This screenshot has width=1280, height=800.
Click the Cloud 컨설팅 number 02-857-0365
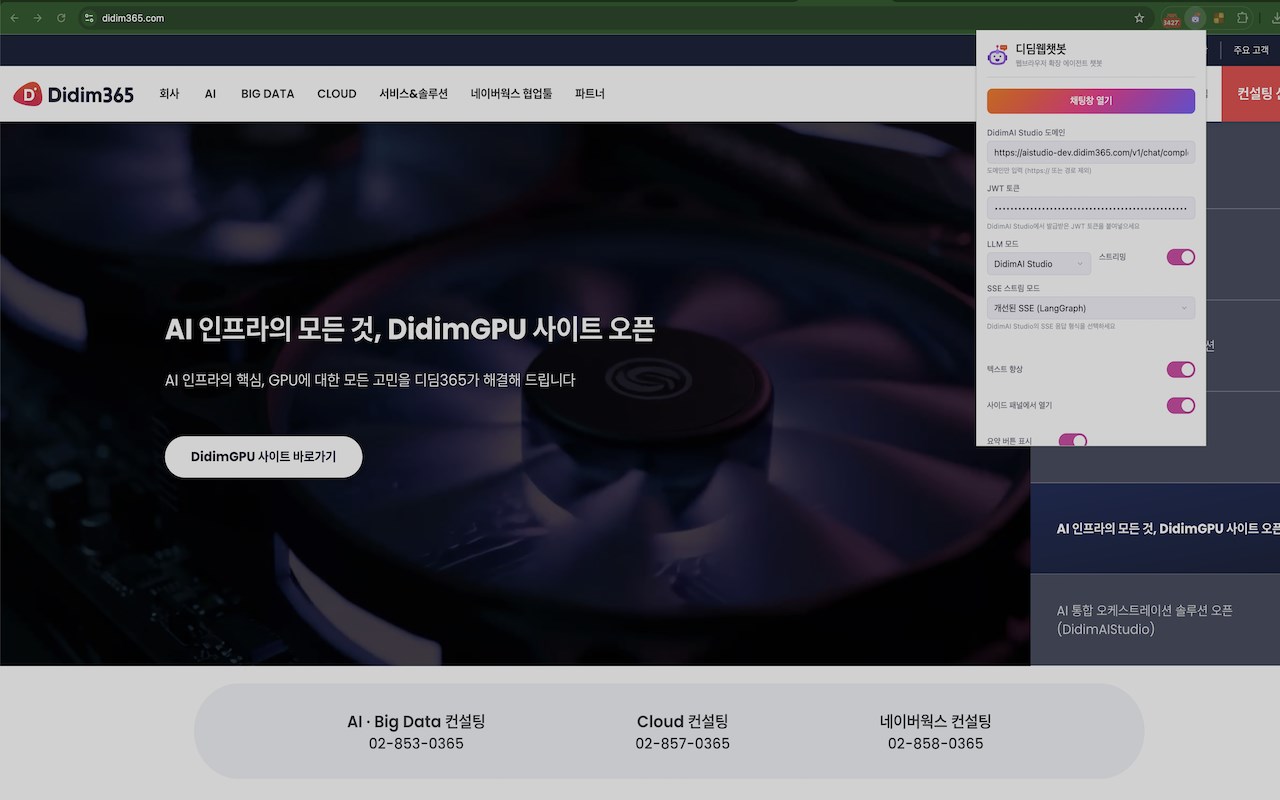pos(683,744)
